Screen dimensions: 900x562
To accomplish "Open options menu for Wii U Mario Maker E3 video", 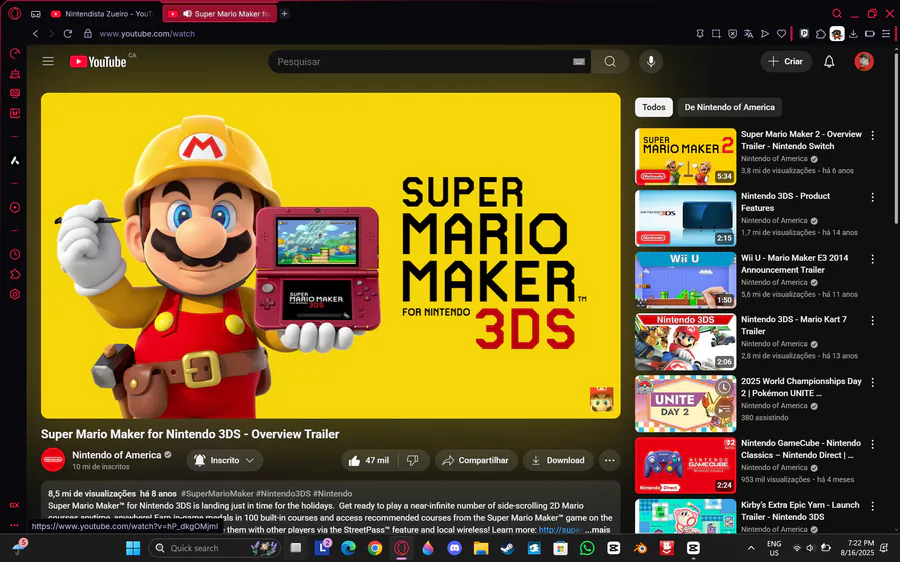I will coord(872,259).
